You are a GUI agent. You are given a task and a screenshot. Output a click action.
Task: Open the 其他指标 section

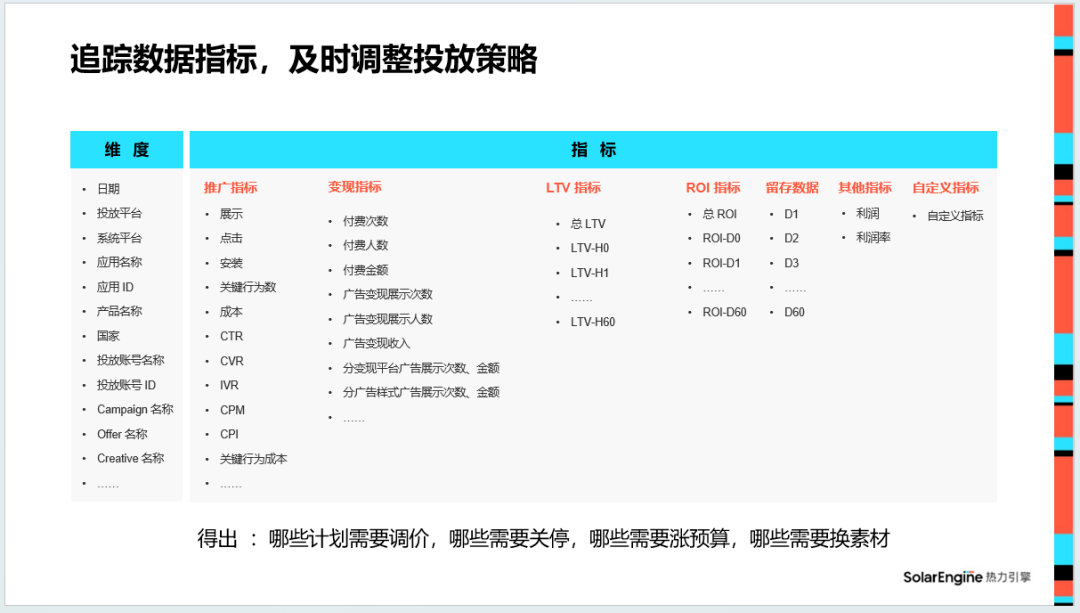[x=866, y=187]
